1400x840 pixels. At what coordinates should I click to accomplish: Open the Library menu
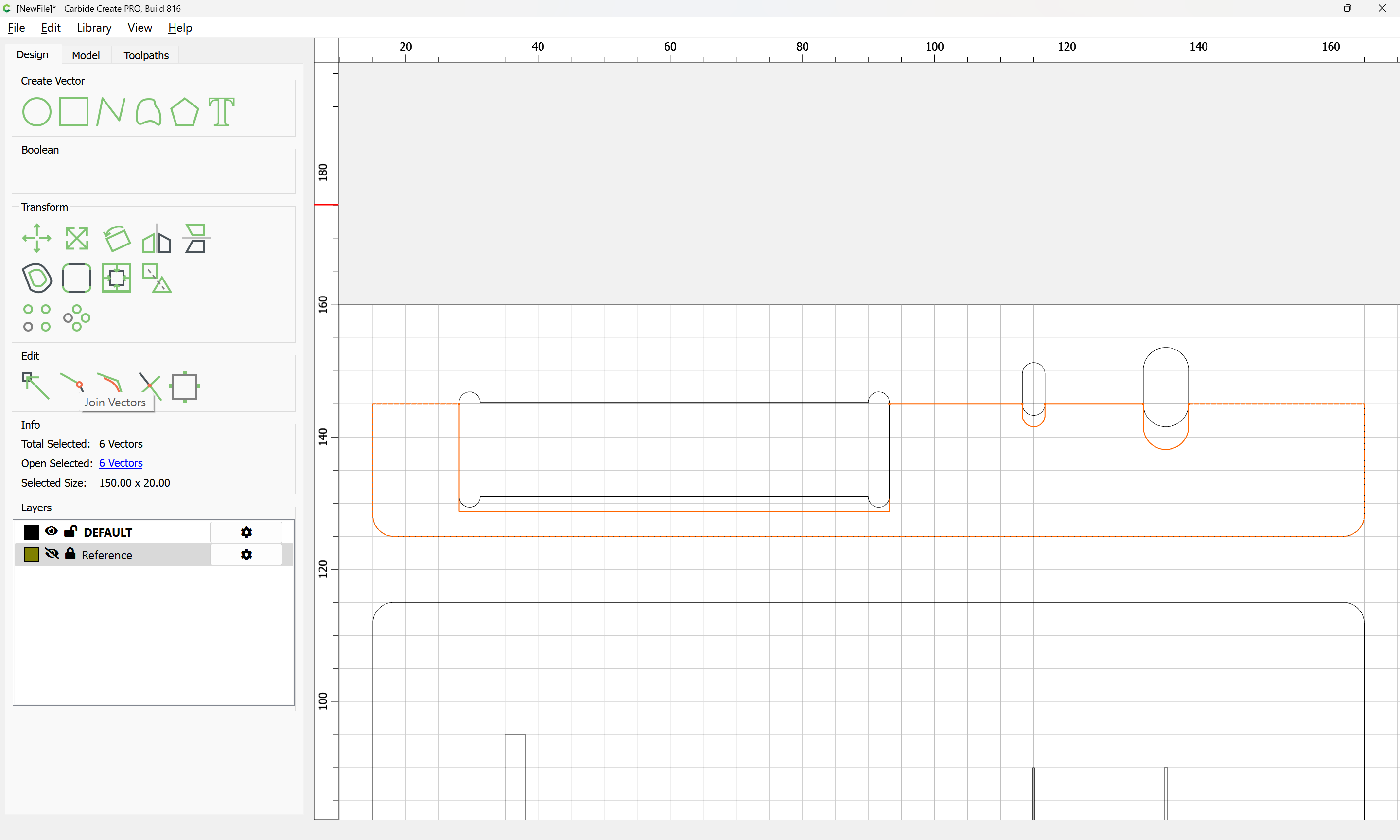pos(94,28)
